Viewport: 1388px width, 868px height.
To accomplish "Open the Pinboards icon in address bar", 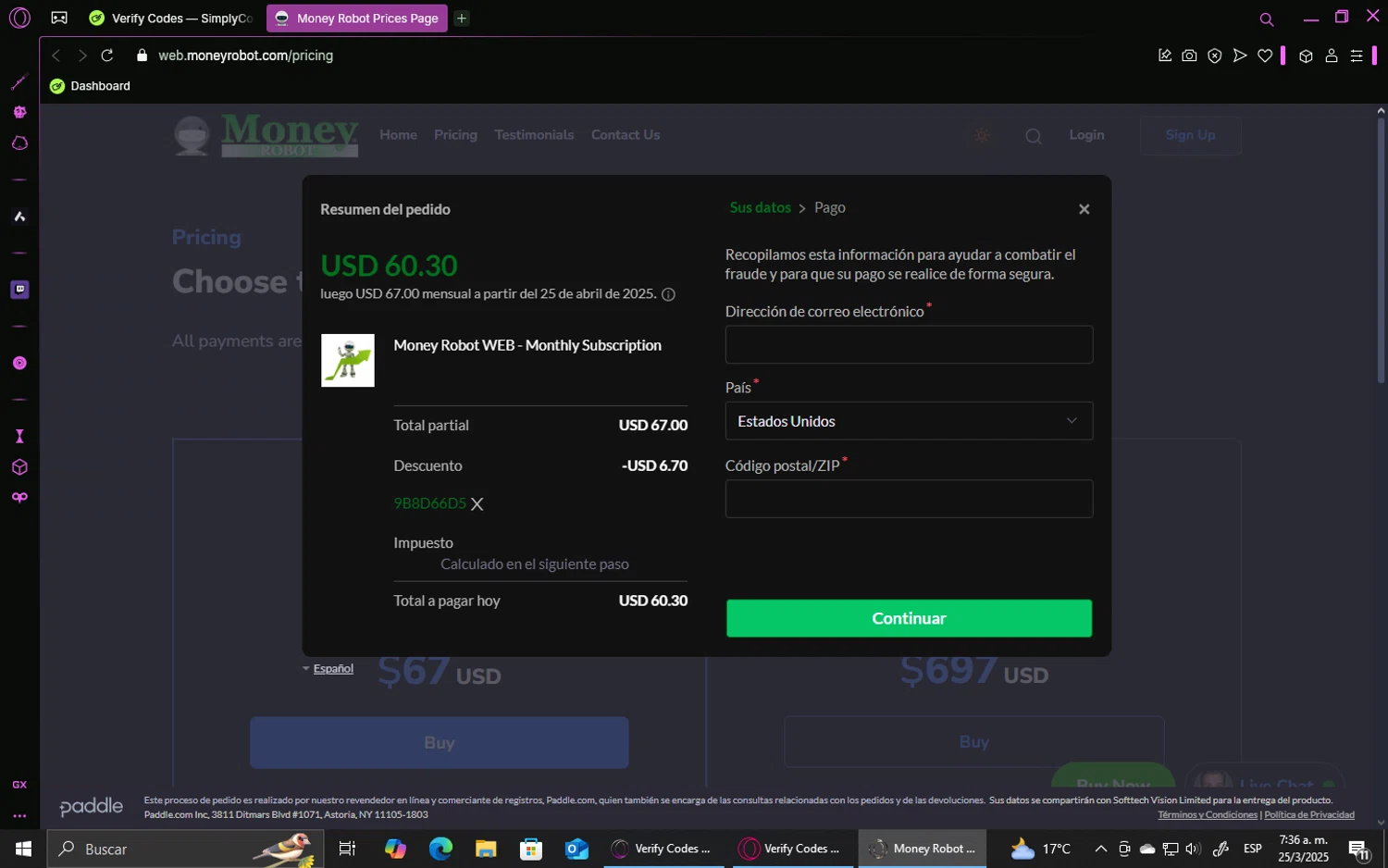I will coord(1165,56).
